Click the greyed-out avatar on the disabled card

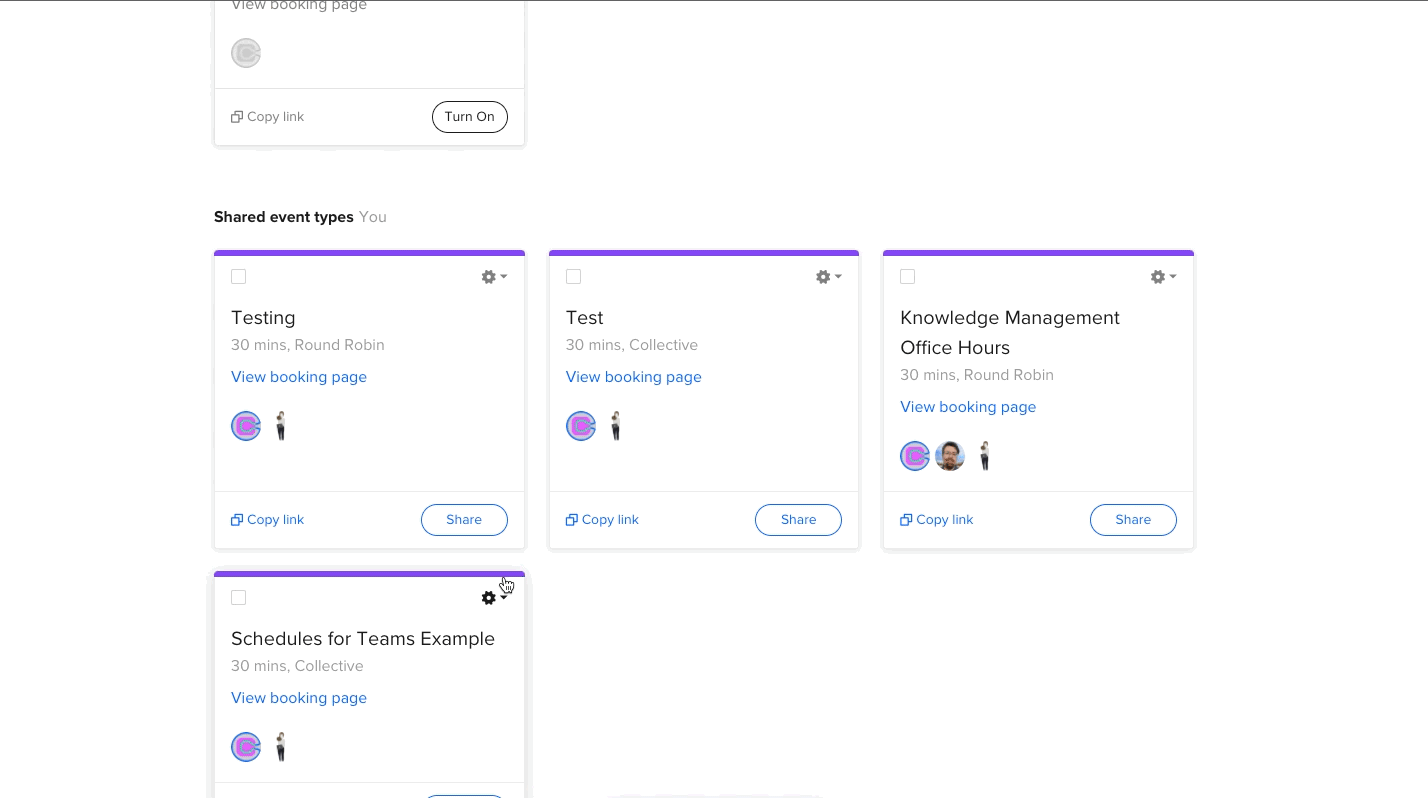click(x=246, y=53)
